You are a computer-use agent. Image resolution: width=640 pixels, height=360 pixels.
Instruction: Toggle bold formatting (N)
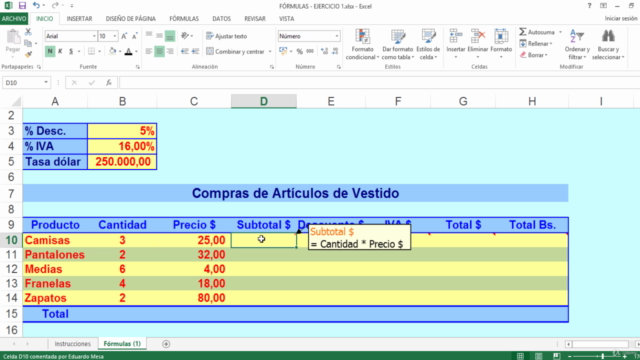50,51
